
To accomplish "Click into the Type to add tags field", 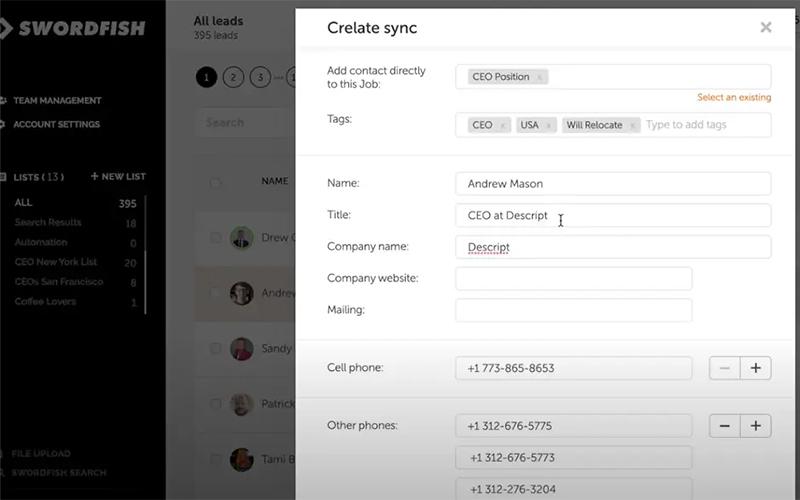I will click(707, 125).
